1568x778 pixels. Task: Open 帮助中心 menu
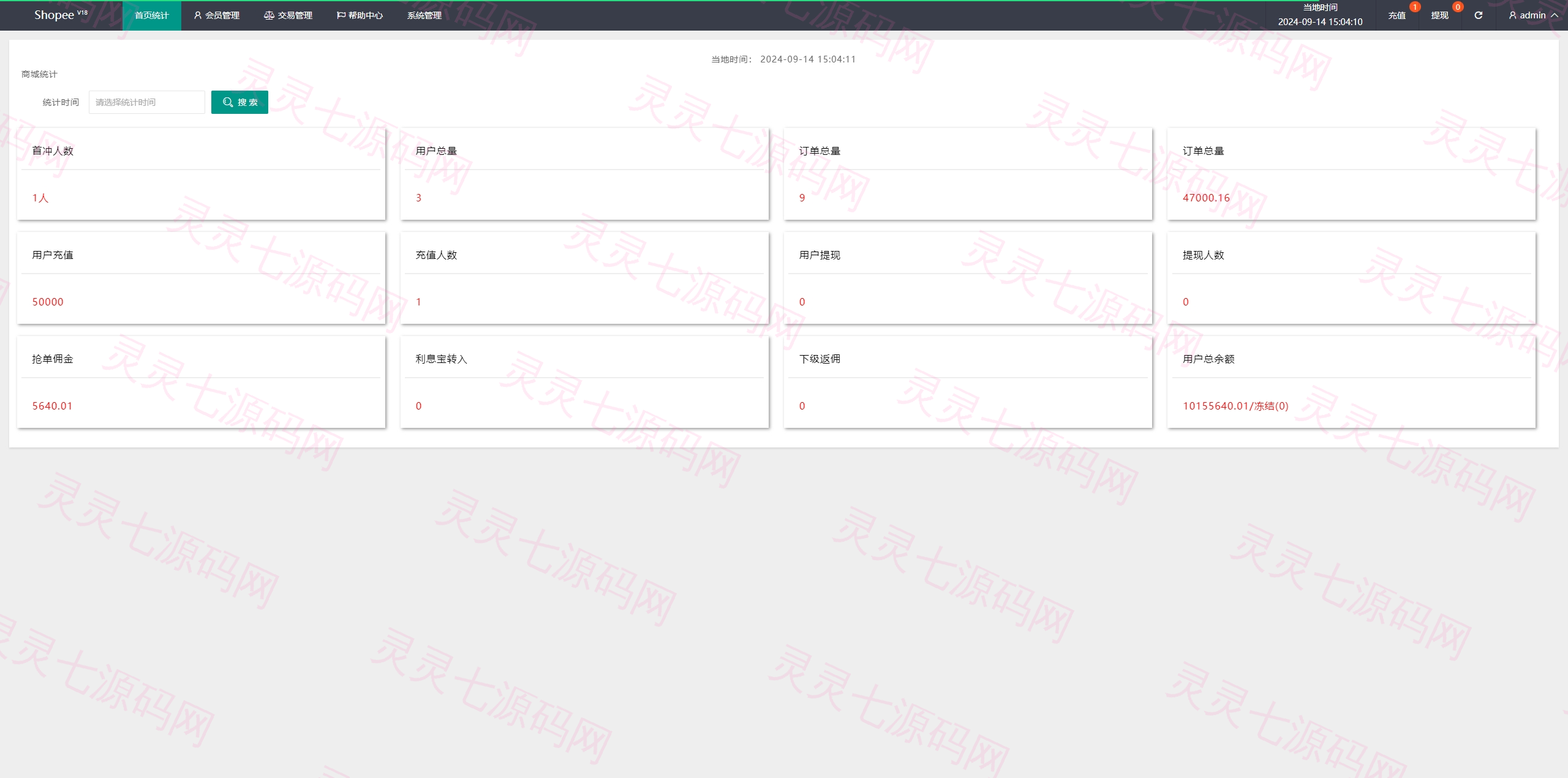[x=360, y=15]
